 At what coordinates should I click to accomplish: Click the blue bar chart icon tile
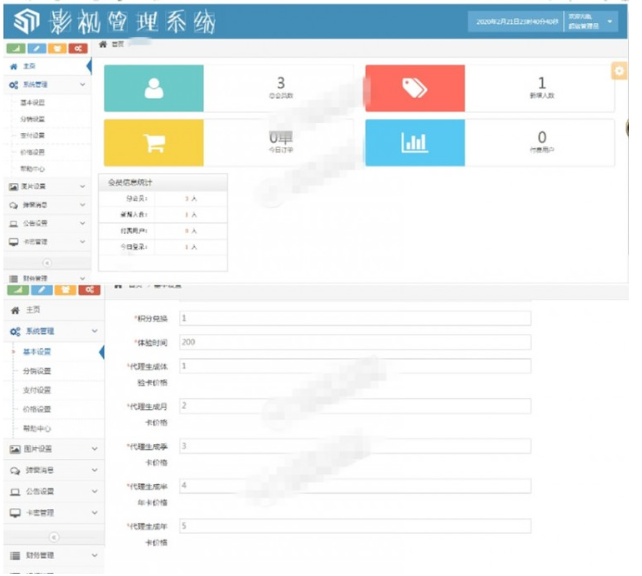[414, 142]
